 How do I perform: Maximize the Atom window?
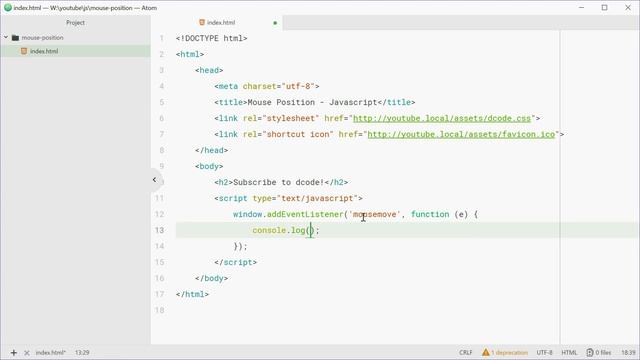[x=604, y=7]
